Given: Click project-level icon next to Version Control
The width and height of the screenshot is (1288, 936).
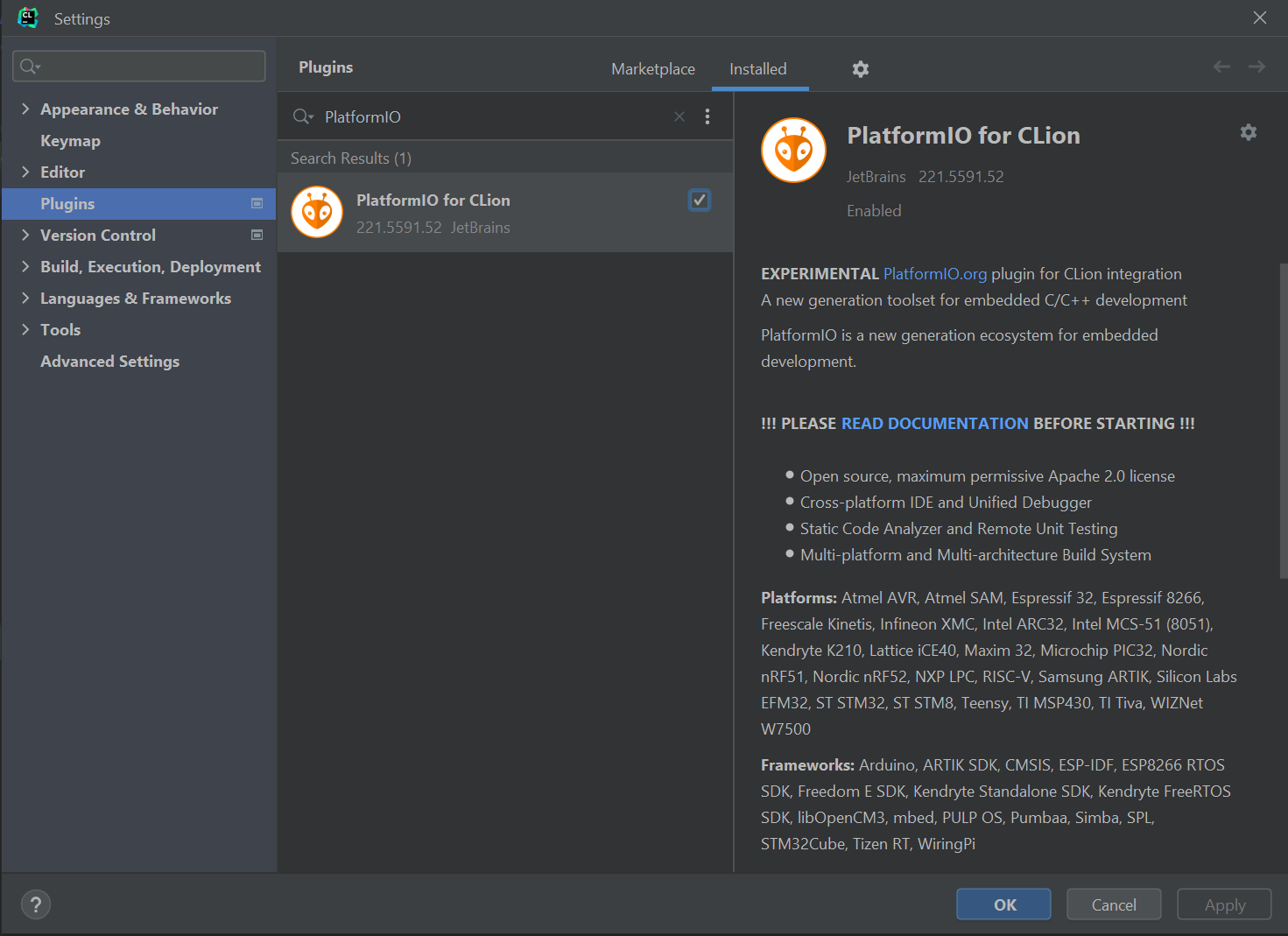Looking at the screenshot, I should click(x=257, y=235).
